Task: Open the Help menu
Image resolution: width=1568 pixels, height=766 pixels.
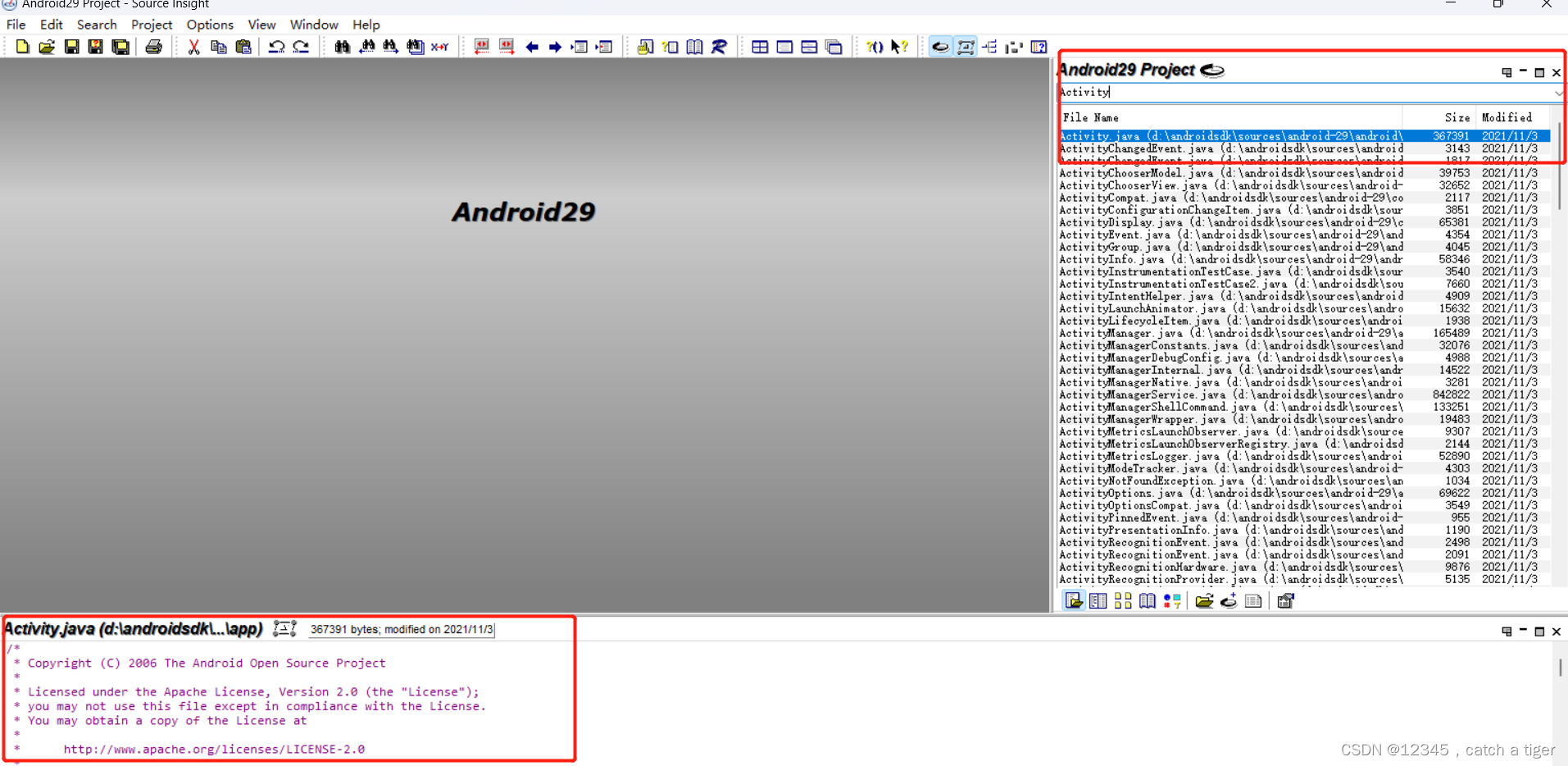Action: [366, 25]
